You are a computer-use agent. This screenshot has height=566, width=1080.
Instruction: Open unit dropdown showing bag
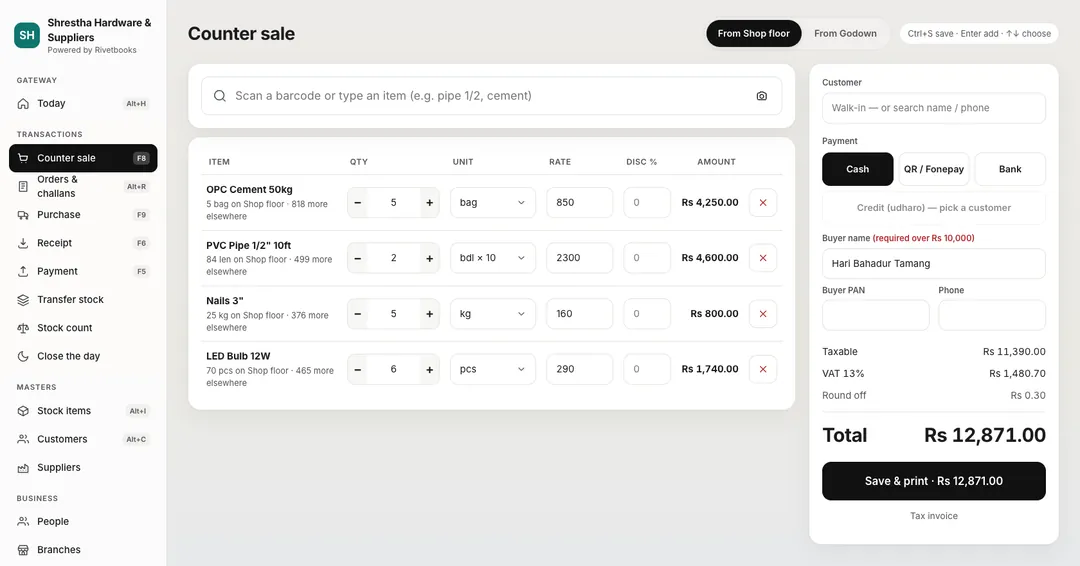[x=492, y=202]
